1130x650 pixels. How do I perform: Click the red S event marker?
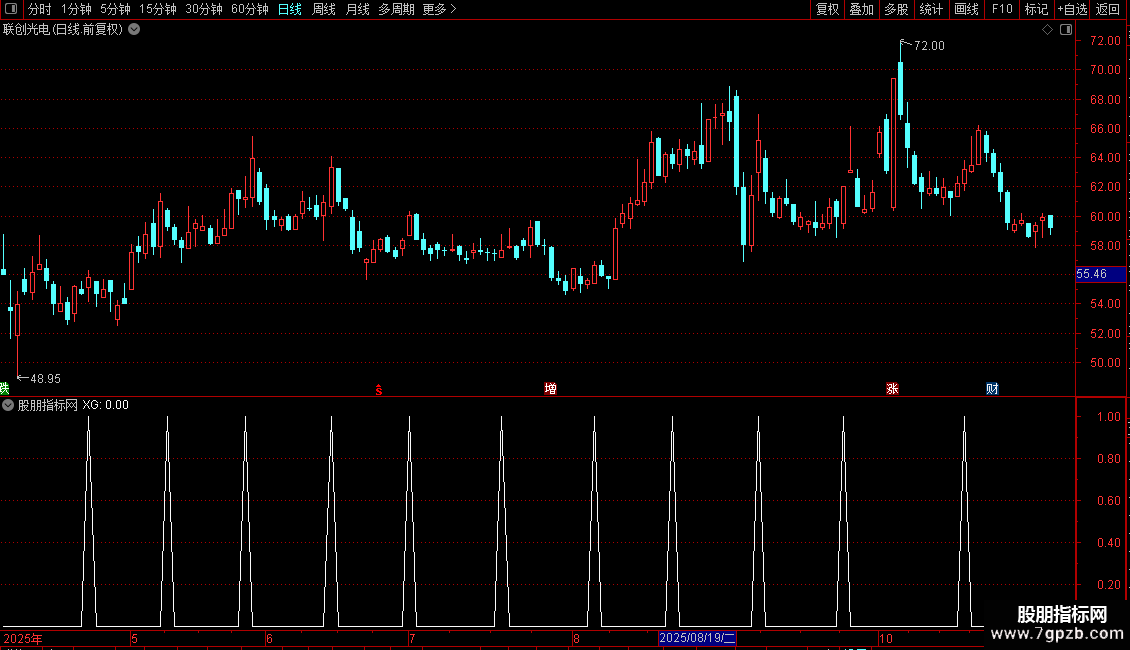(x=378, y=390)
